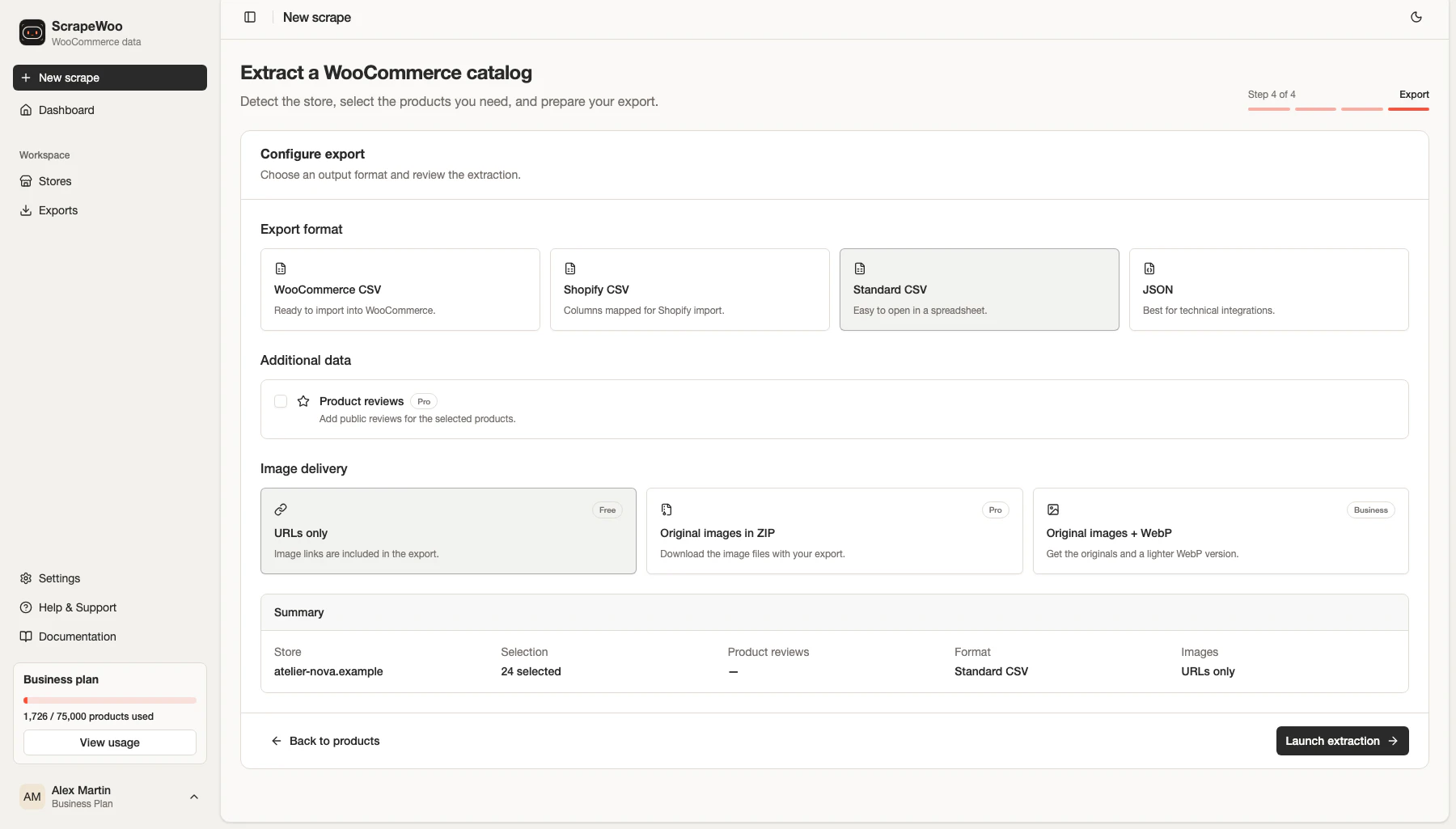Viewport: 1456px width, 829px height.
Task: Switch to dark mode moon icon
Action: coord(1416,17)
